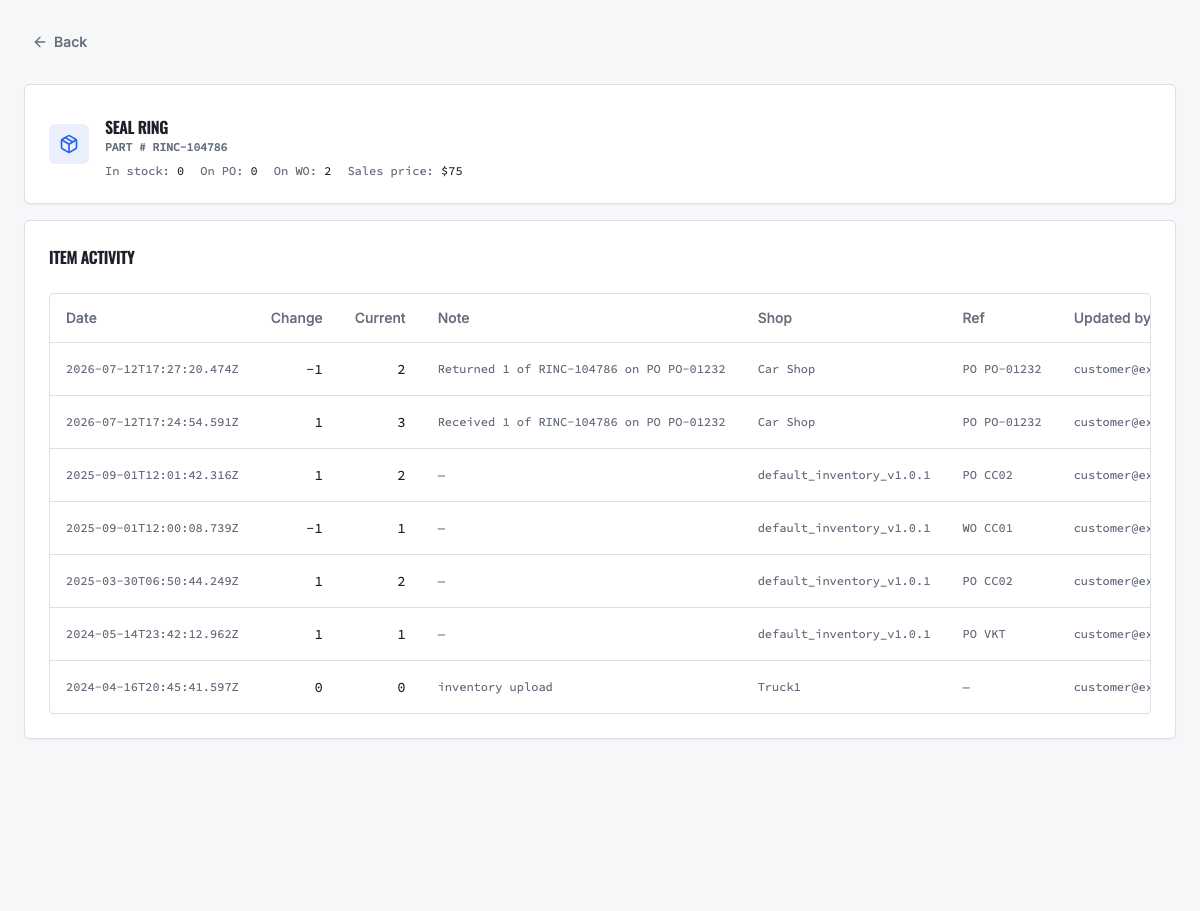This screenshot has width=1200, height=911.
Task: Click Car Shop in the Received row
Action: coord(787,422)
